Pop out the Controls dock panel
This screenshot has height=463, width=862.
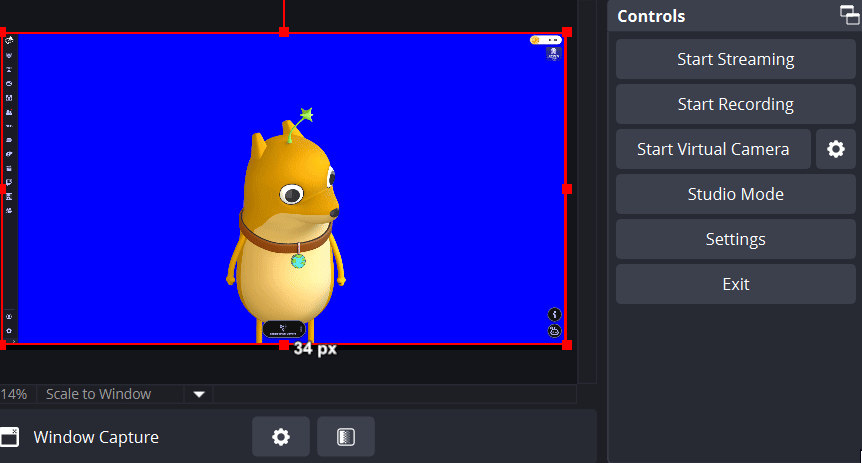[x=849, y=15]
